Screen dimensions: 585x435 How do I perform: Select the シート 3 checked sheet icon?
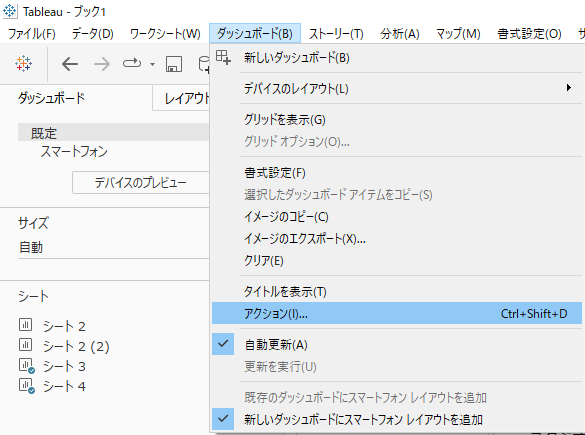coord(27,366)
